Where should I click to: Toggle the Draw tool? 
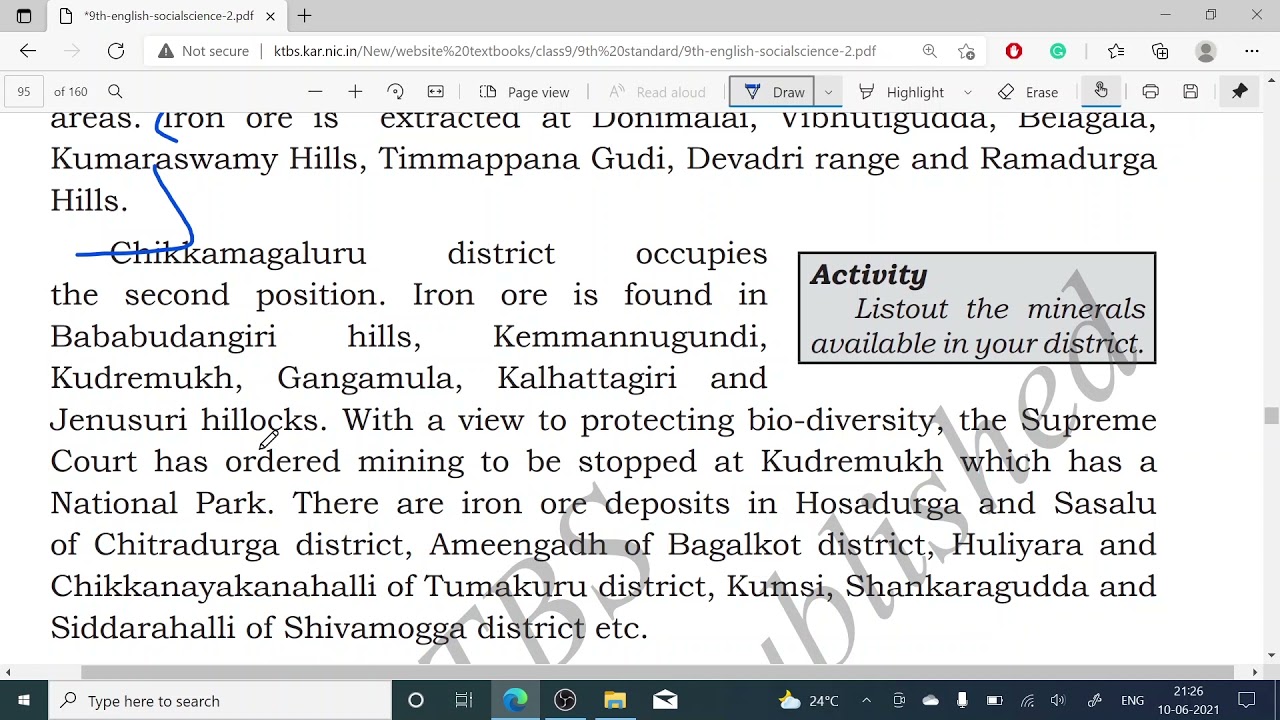772,92
